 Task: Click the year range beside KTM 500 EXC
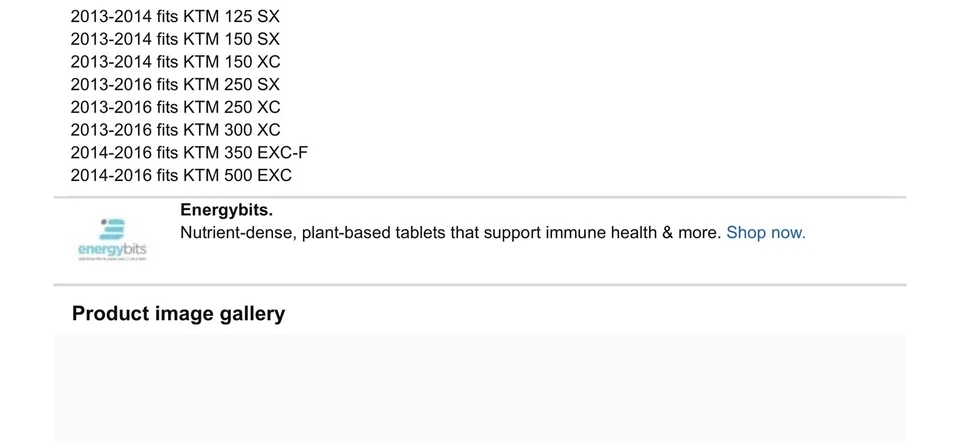pos(110,176)
